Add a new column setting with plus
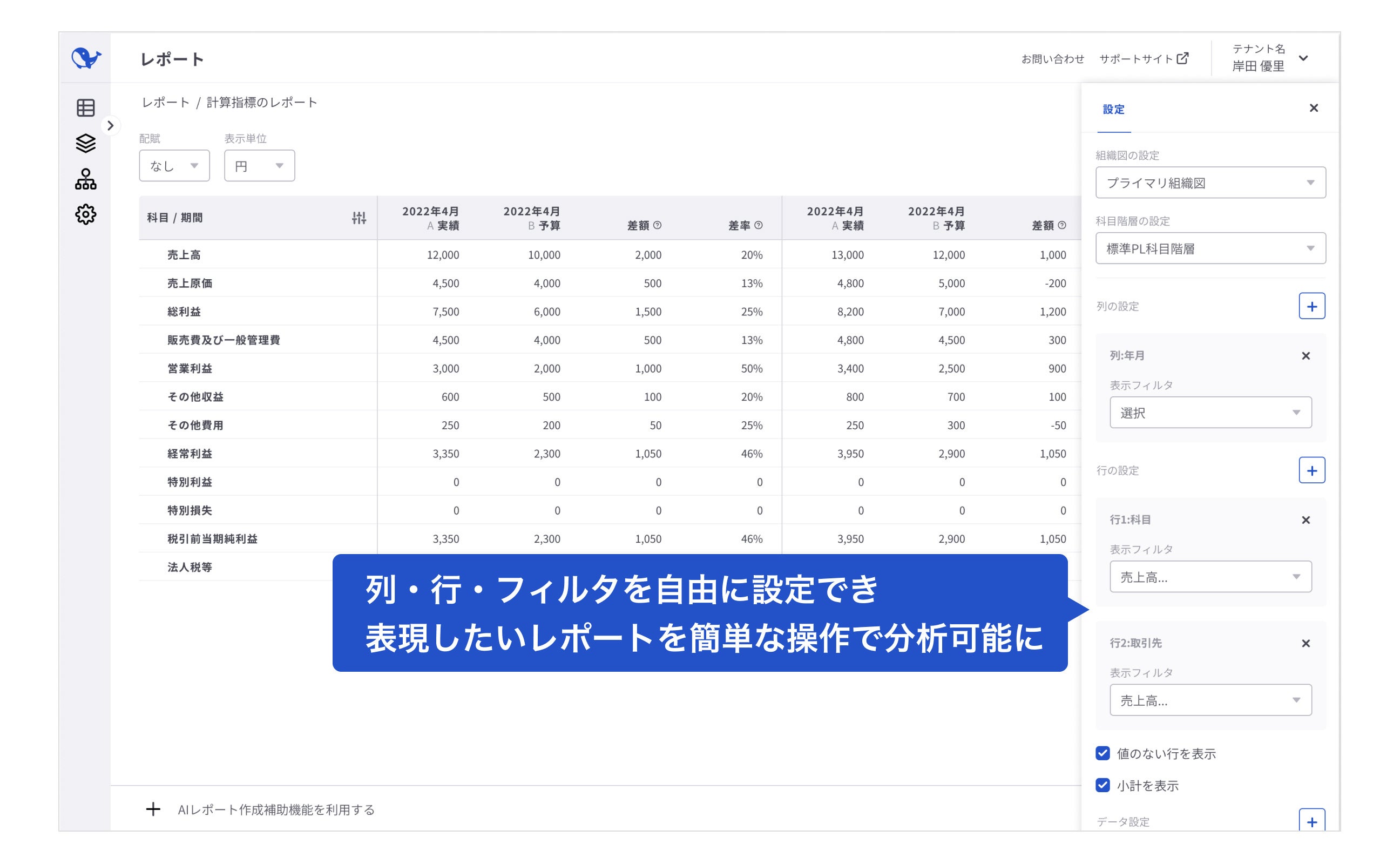The height and width of the screenshot is (864, 1400). coord(1311,306)
